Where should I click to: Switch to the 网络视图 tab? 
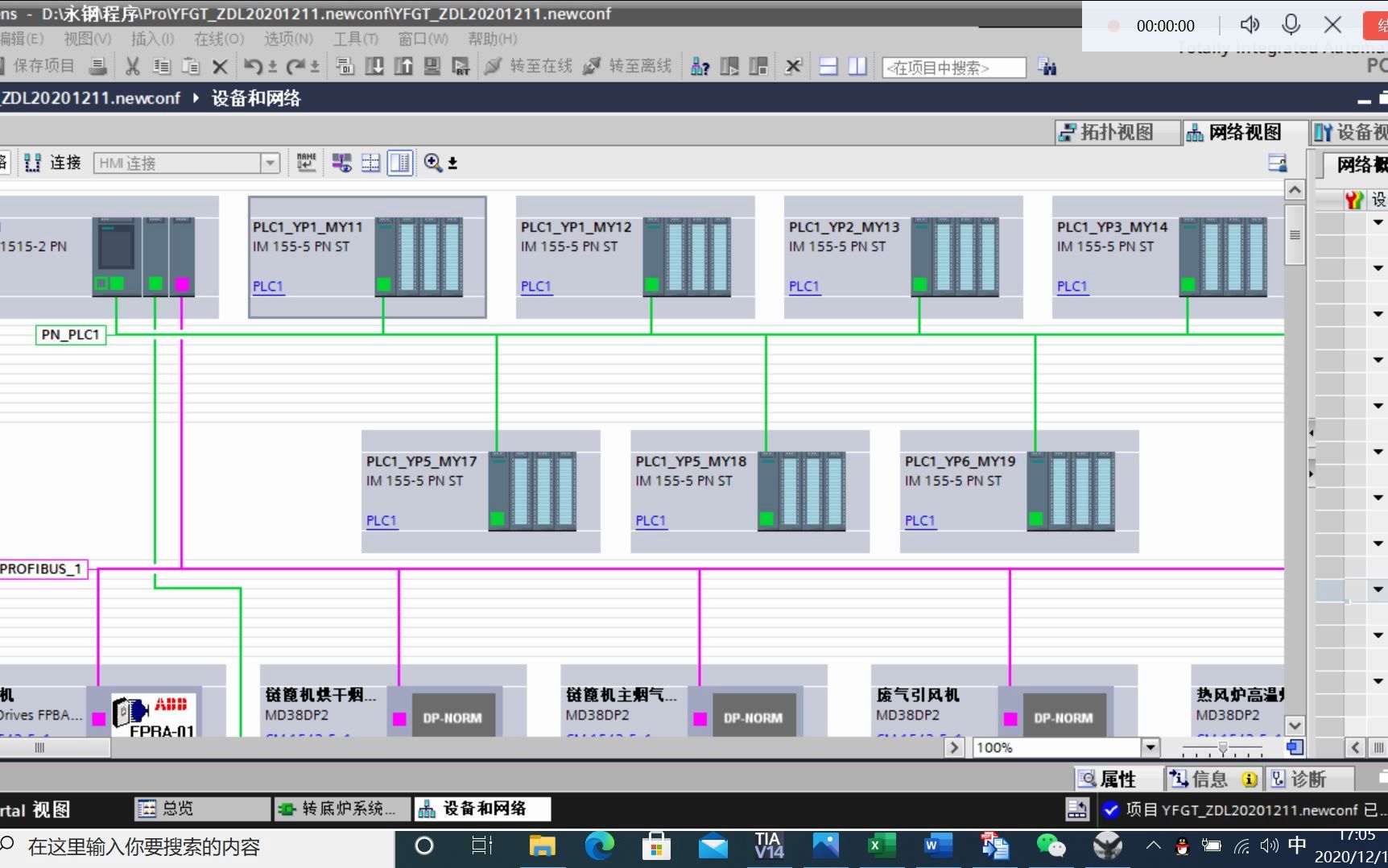[1245, 132]
